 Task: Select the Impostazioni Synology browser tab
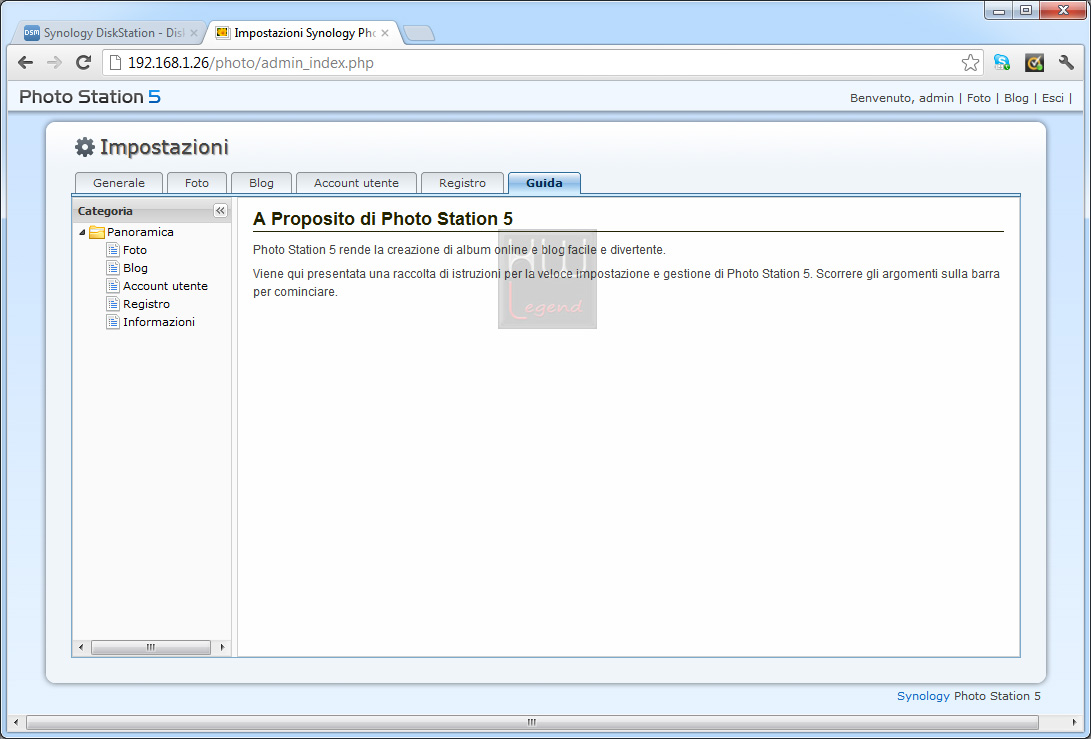pos(304,33)
